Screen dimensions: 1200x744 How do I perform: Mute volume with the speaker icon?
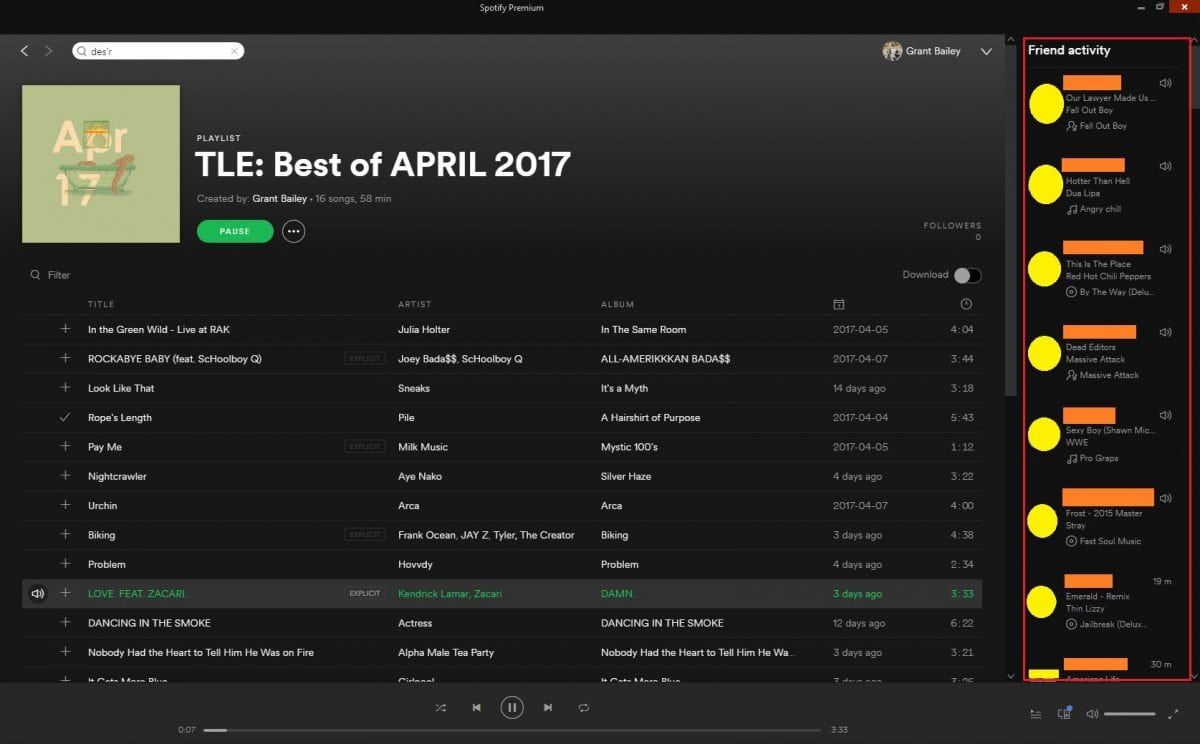(1092, 714)
